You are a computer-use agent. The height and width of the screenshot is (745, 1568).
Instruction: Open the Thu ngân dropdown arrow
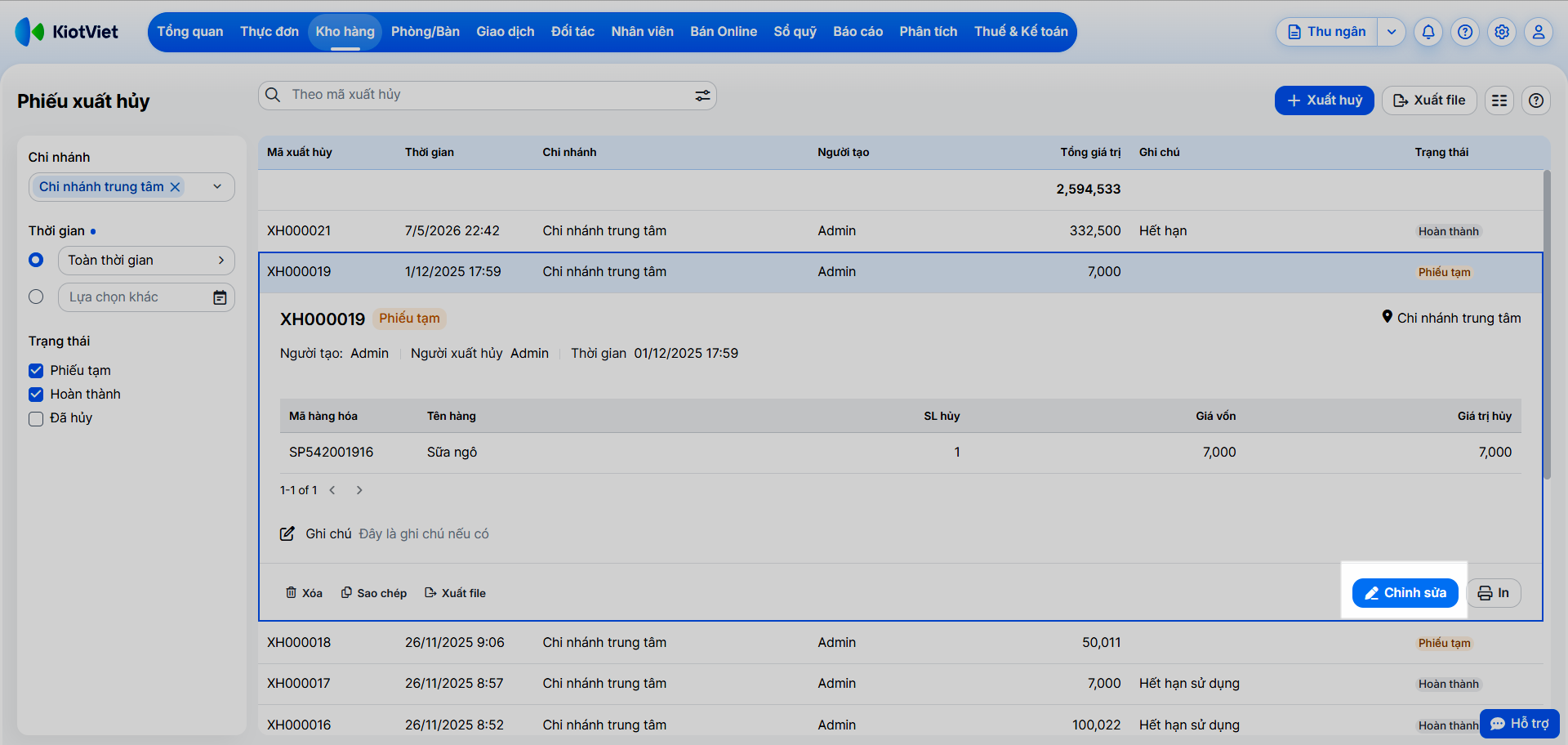coord(1392,32)
